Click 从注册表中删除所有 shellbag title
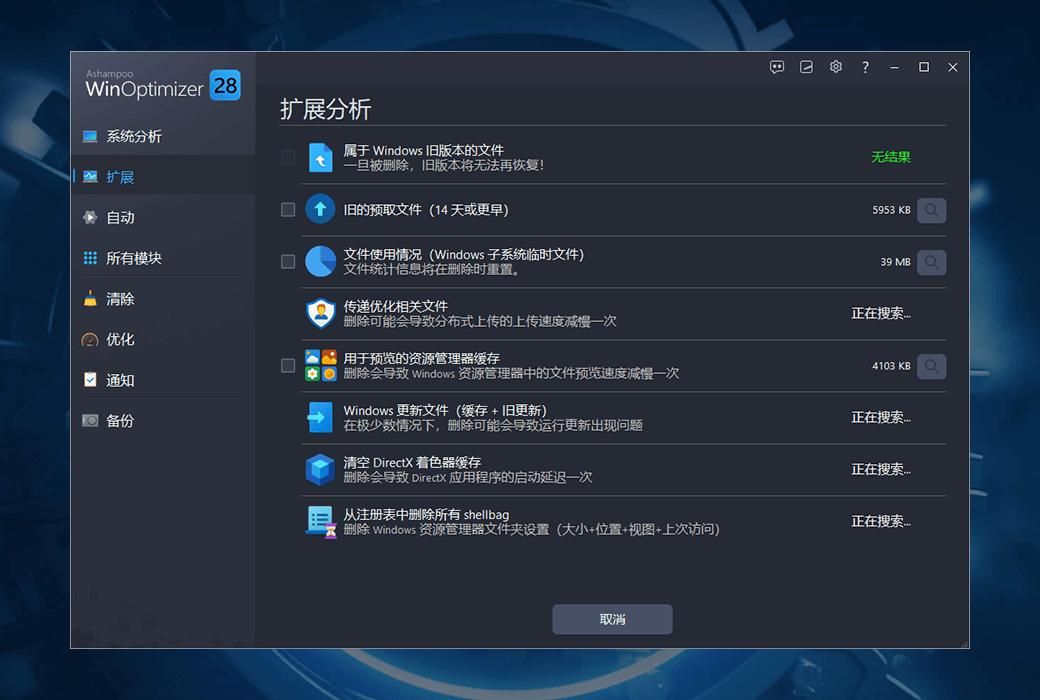 (x=426, y=514)
